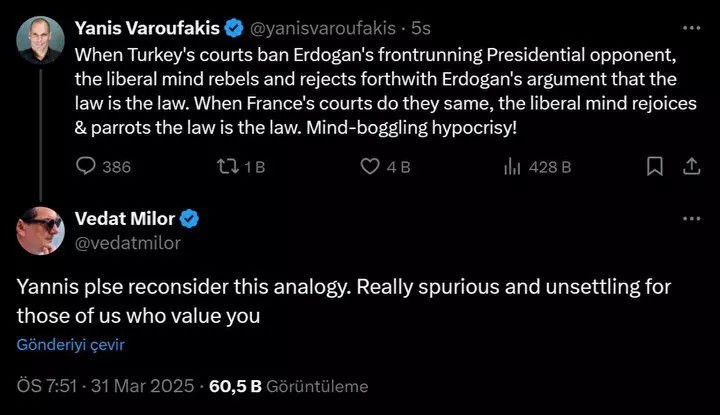This screenshot has height=415, width=720.
Task: Open more options menu on Varoufakis's tweet
Action: click(690, 26)
